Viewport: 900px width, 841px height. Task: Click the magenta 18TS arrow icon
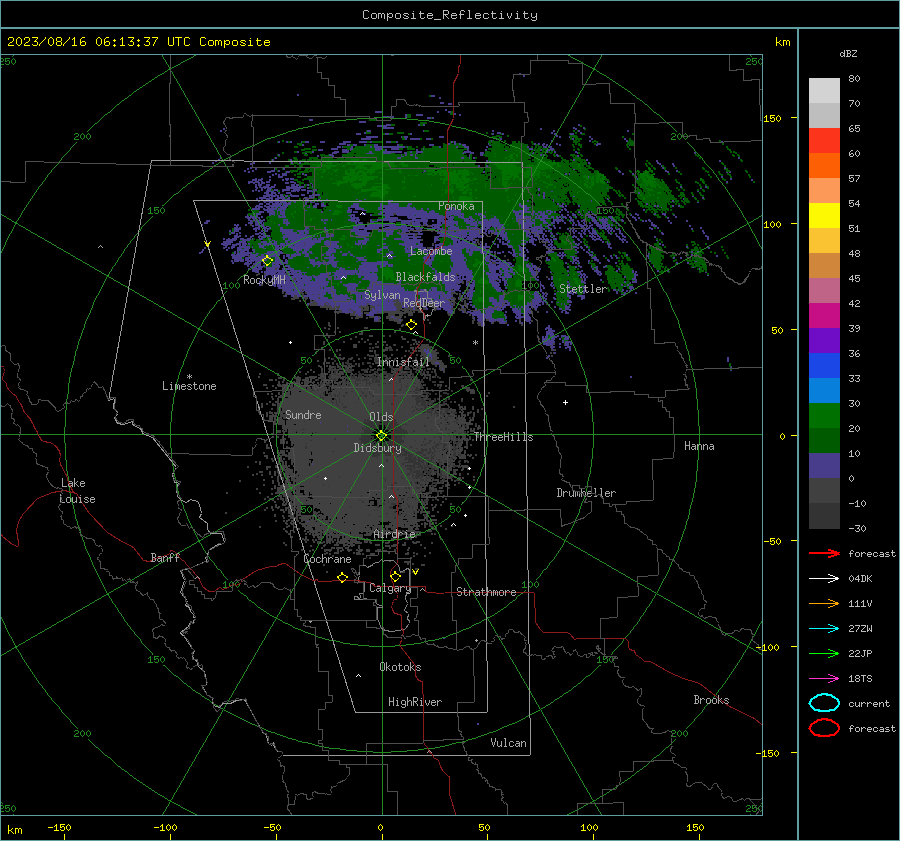click(824, 678)
